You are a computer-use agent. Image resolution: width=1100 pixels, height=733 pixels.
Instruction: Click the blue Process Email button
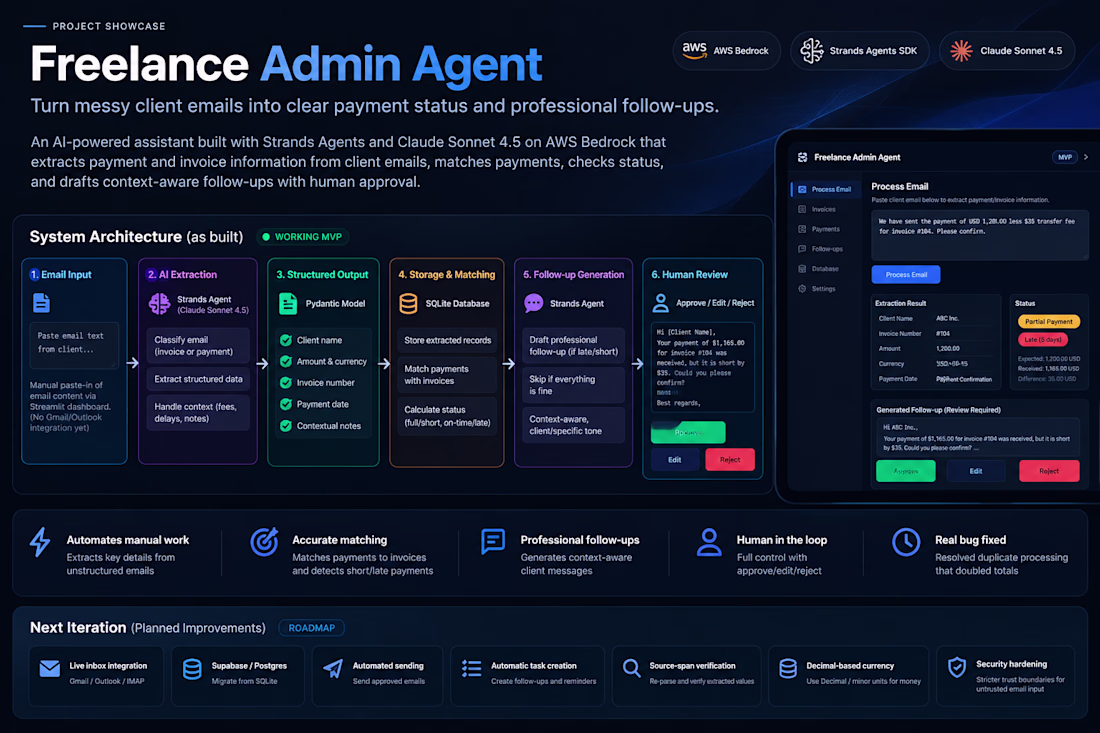pyautogui.click(x=906, y=274)
